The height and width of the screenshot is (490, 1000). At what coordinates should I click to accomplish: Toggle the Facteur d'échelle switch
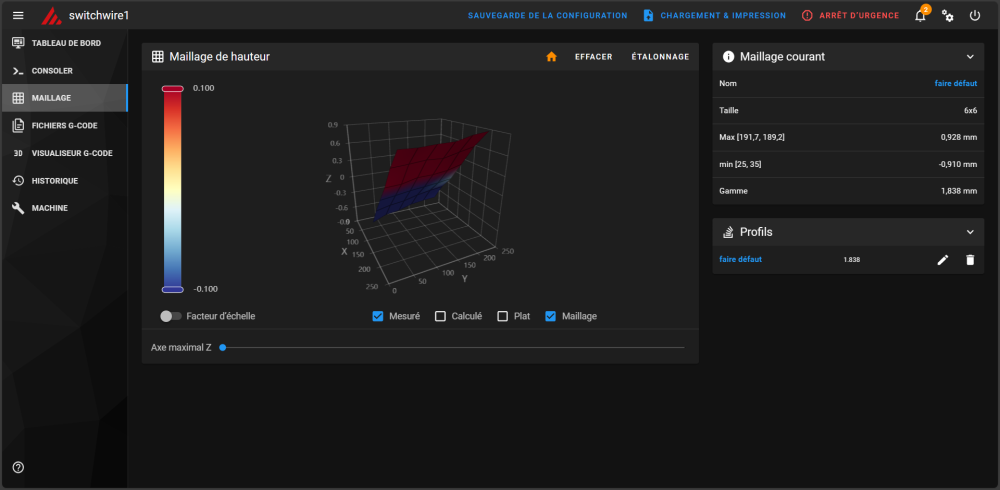click(171, 316)
